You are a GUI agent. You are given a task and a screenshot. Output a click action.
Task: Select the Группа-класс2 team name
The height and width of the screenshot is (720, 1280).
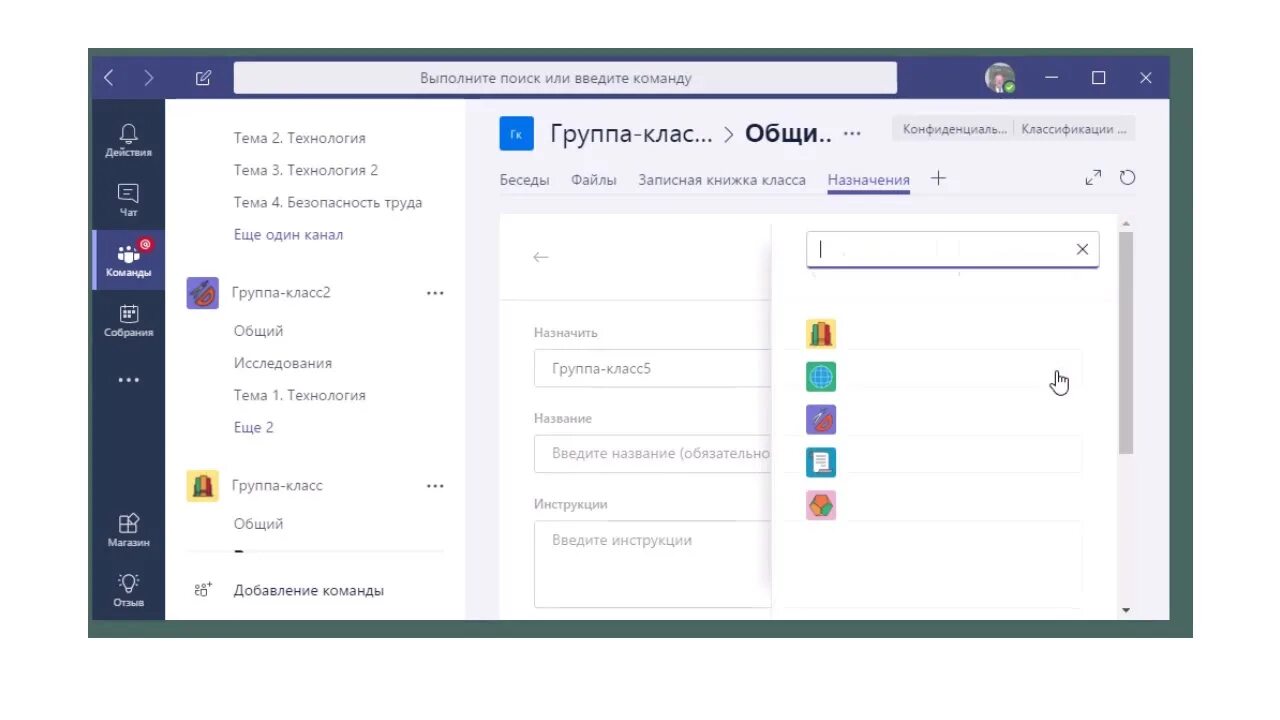click(x=281, y=293)
